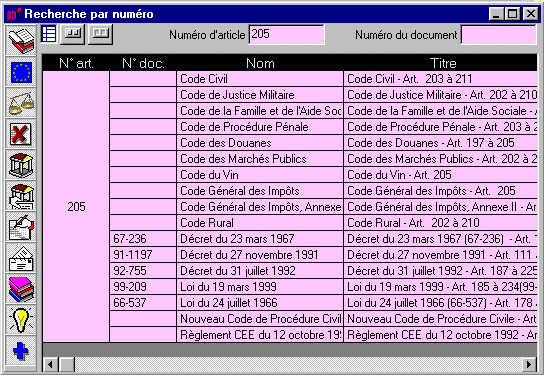Image resolution: width=544 pixels, height=375 pixels.
Task: Click the right arrow of horizontal scrollbar
Action: [529, 365]
